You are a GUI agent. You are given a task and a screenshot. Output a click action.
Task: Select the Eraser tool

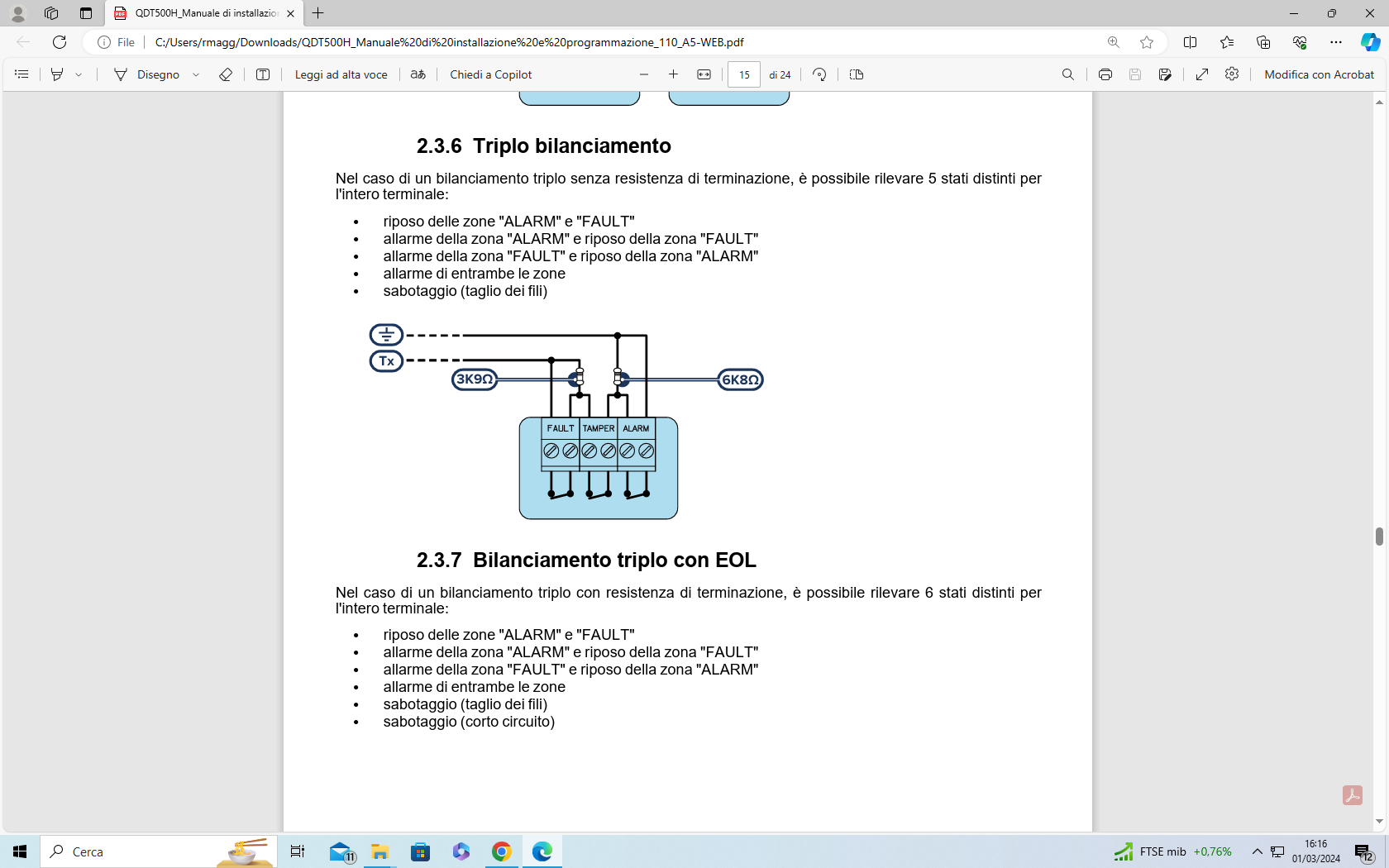(225, 74)
